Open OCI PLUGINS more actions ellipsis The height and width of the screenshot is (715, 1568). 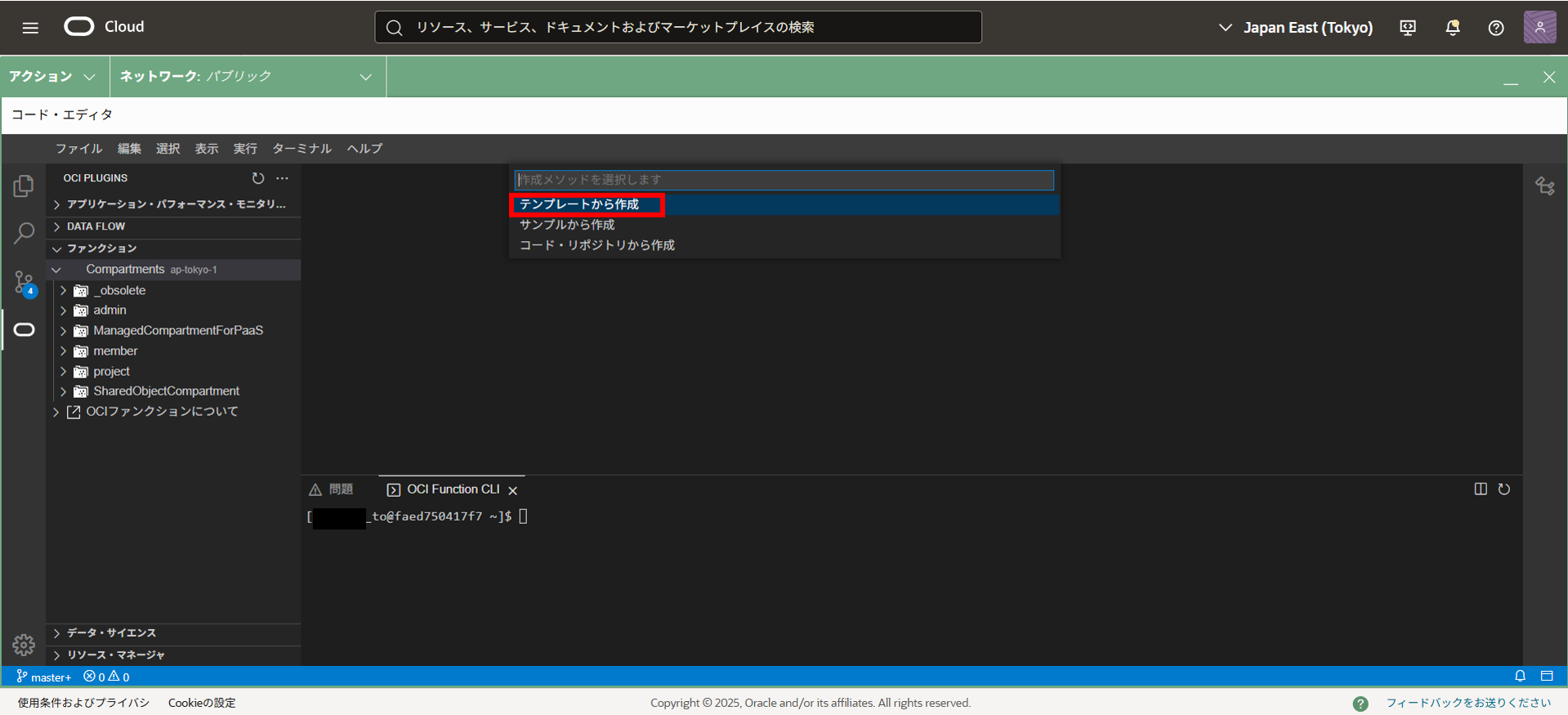[x=282, y=178]
